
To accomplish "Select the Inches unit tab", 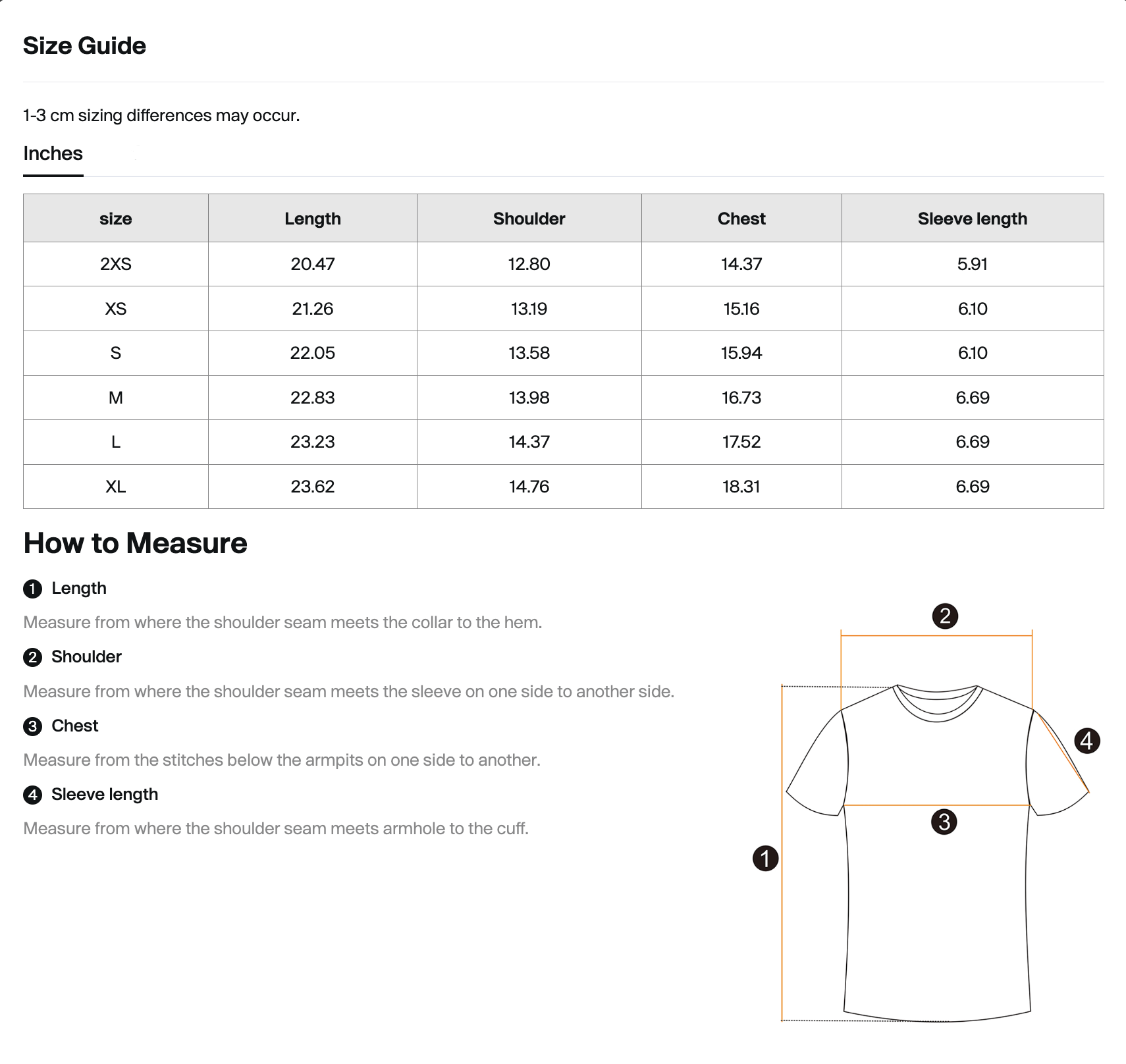I will coord(53,154).
